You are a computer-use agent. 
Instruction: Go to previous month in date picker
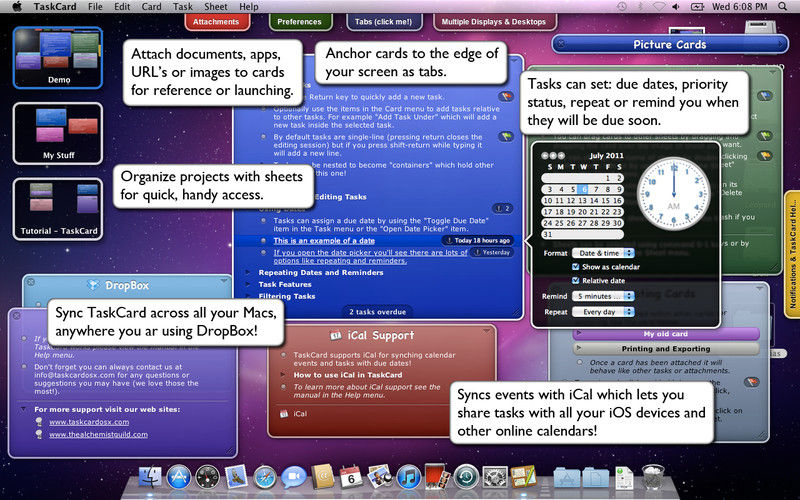pos(545,156)
